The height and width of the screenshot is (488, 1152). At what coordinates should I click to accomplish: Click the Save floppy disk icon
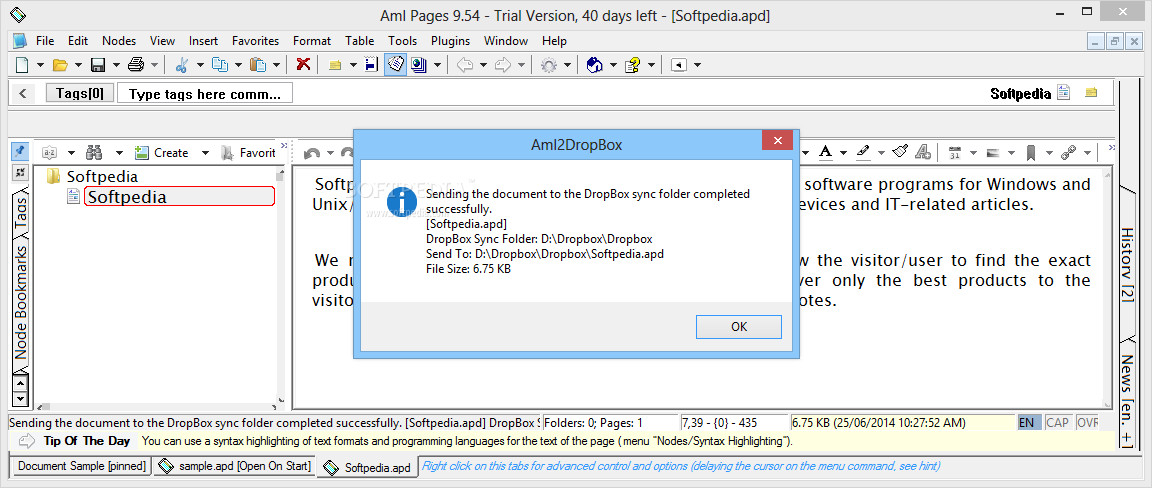98,65
